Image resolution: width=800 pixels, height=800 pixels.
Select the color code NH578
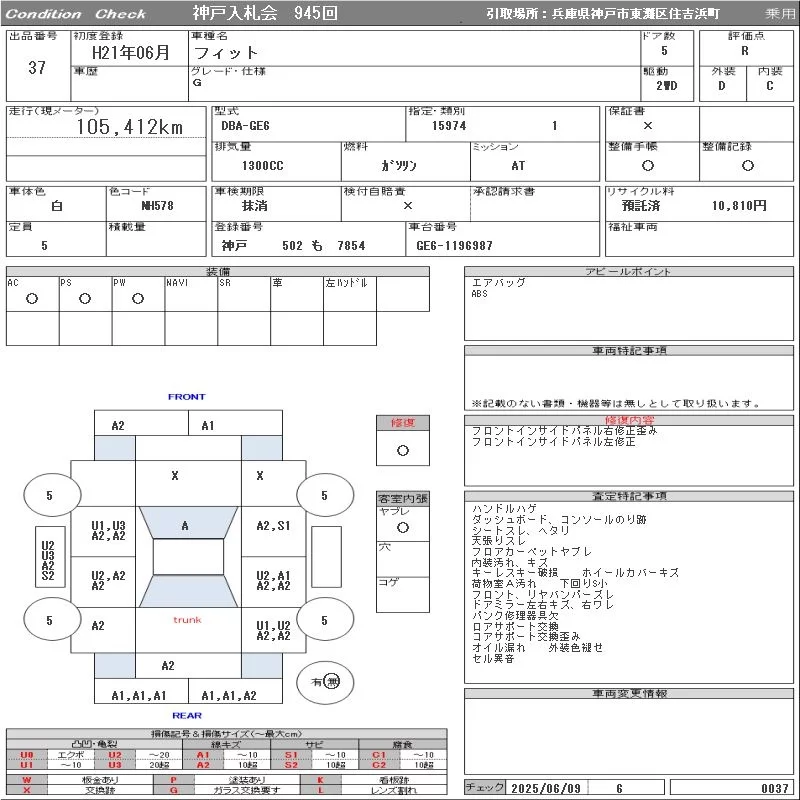157,206
